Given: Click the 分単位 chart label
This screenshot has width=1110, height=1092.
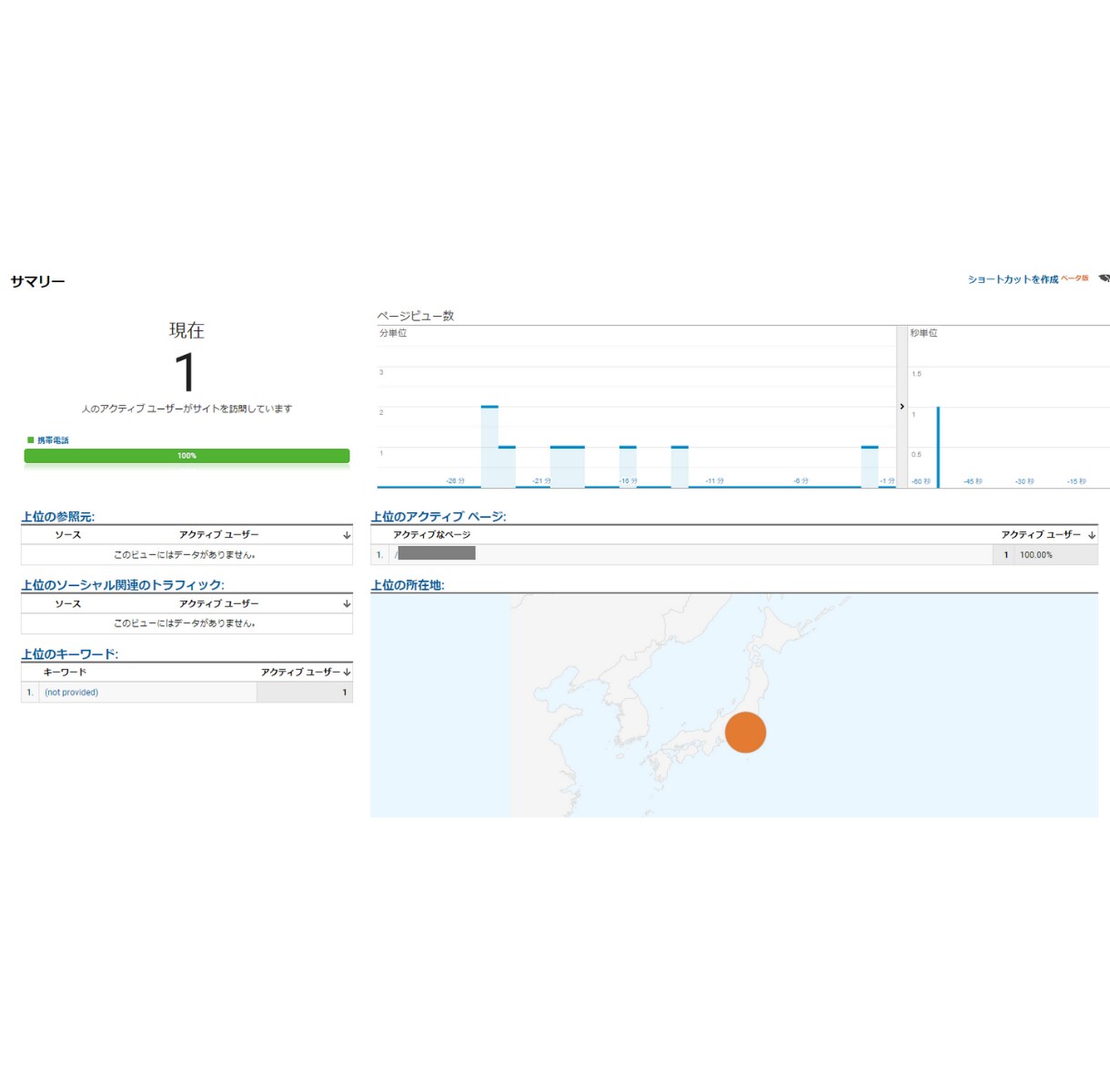Looking at the screenshot, I should (x=393, y=334).
